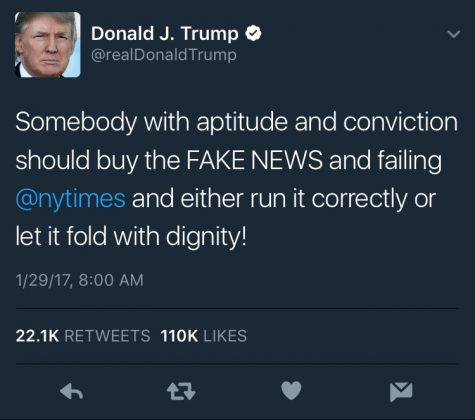Select the RETWEETS label
Image resolution: width=475 pixels, height=420 pixels.
click(107, 336)
